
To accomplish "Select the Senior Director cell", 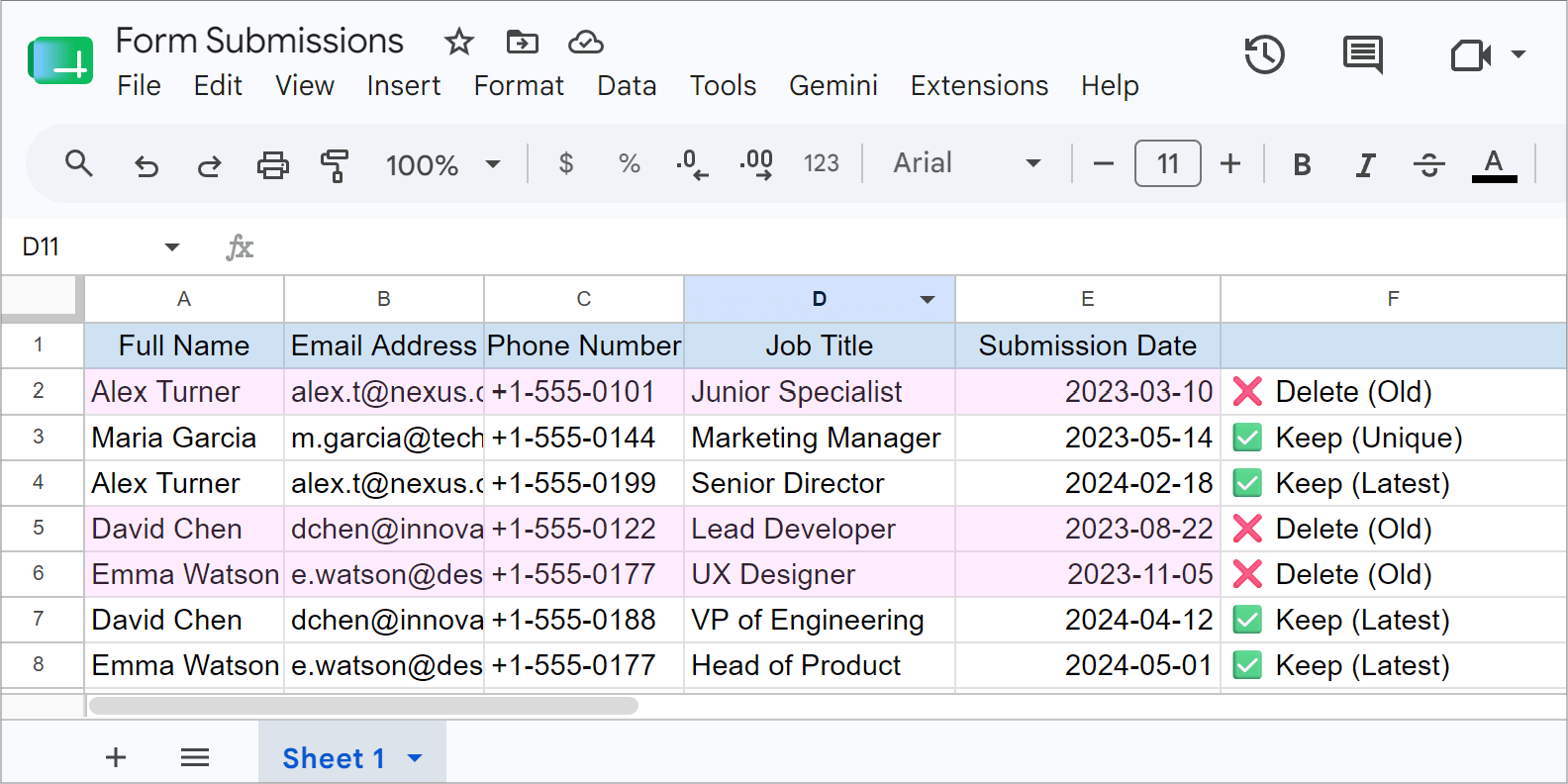I will (x=820, y=483).
